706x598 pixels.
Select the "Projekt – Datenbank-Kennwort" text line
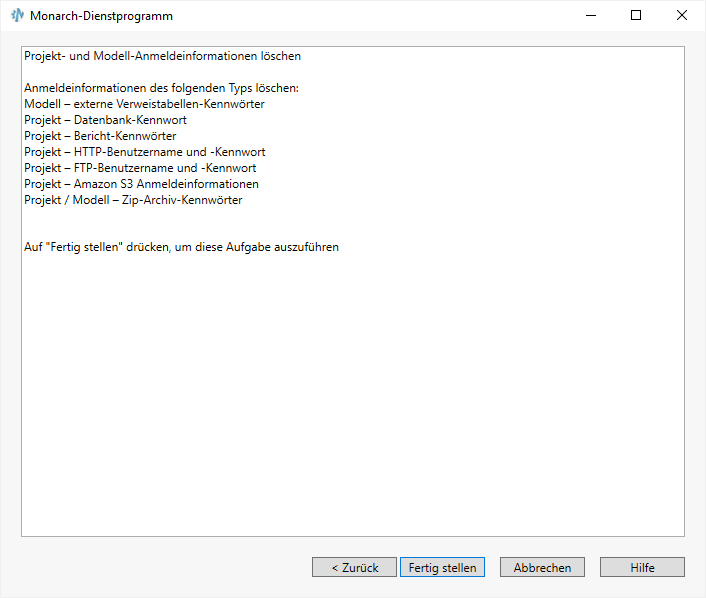tap(105, 120)
